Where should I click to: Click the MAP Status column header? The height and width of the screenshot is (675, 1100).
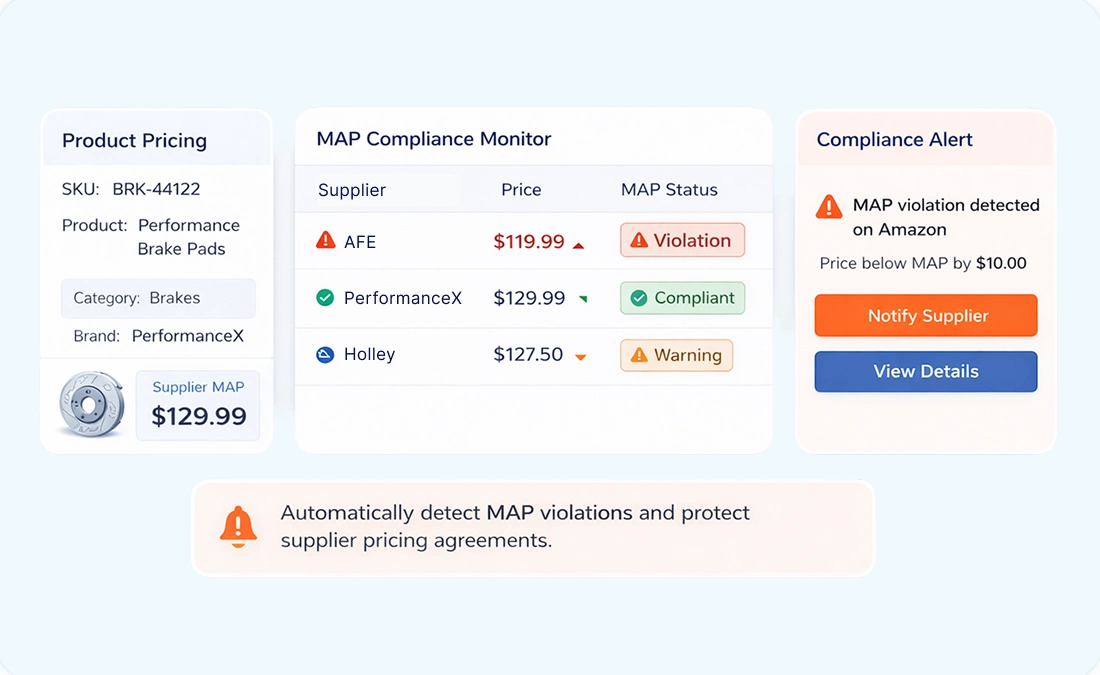point(669,190)
